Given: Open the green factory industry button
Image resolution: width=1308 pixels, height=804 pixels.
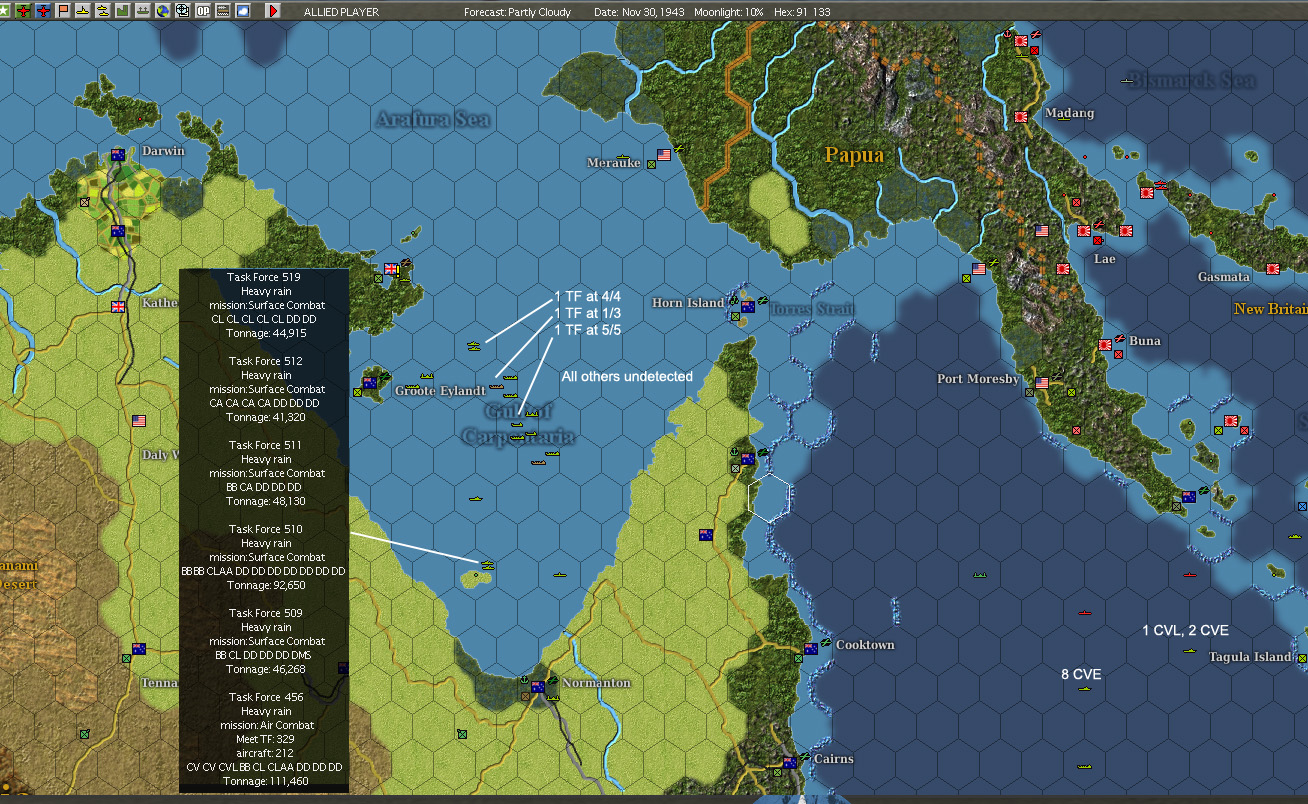Looking at the screenshot, I should coord(122,10).
